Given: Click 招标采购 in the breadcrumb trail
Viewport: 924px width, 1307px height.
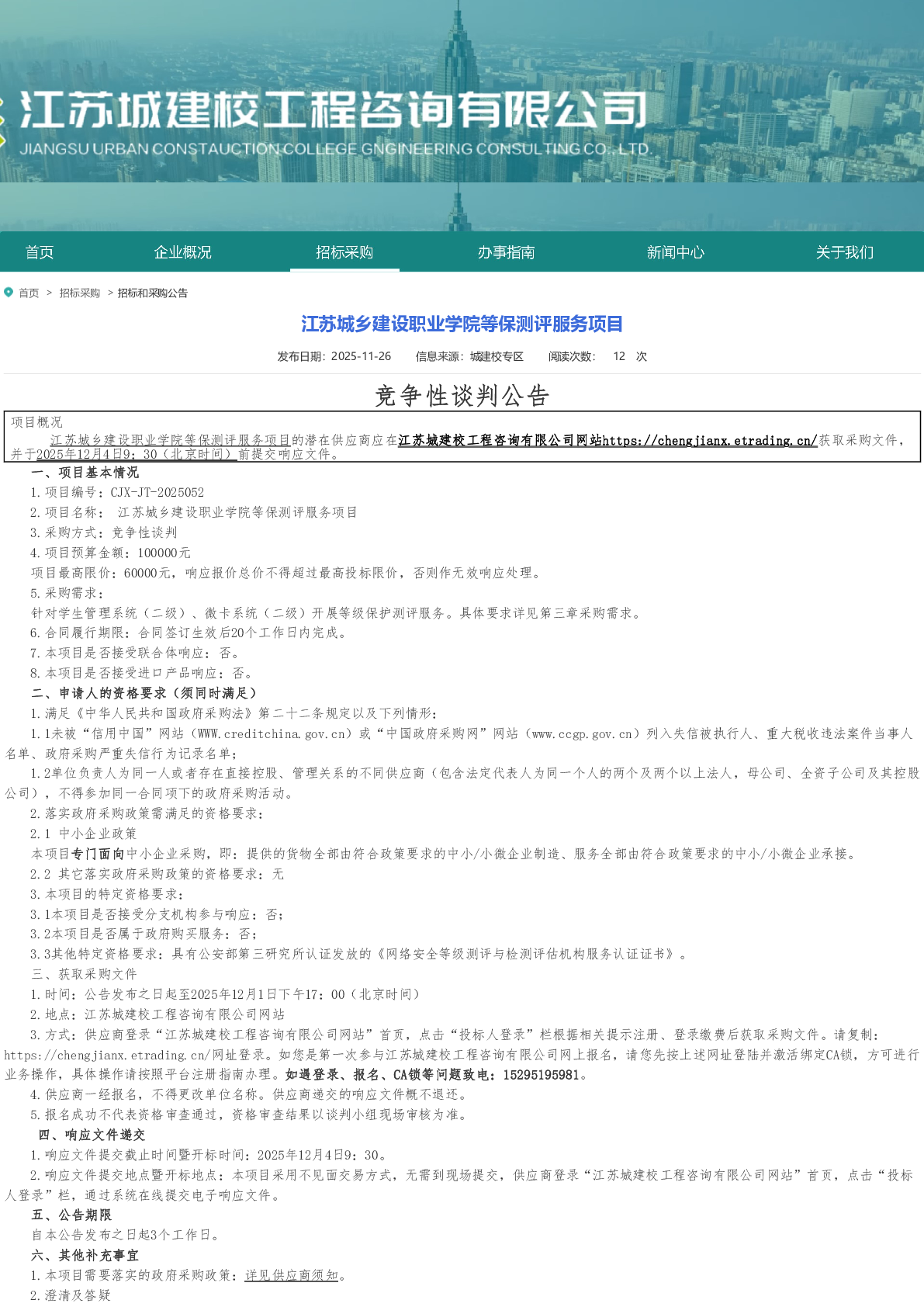Looking at the screenshot, I should coord(80,293).
